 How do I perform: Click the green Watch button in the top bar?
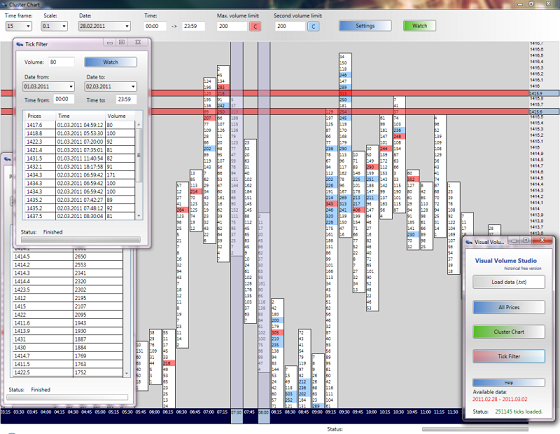(419, 26)
